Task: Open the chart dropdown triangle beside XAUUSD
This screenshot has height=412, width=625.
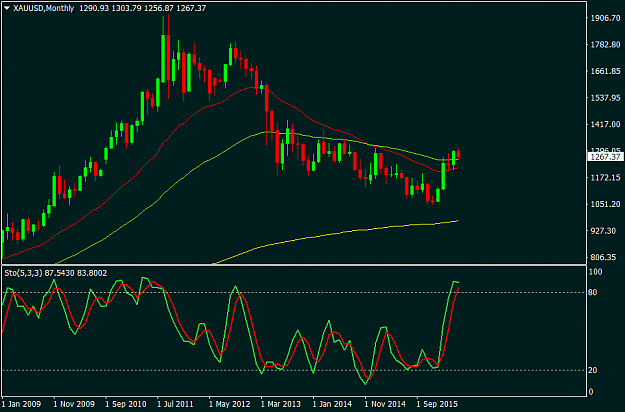Action: [x=7, y=8]
